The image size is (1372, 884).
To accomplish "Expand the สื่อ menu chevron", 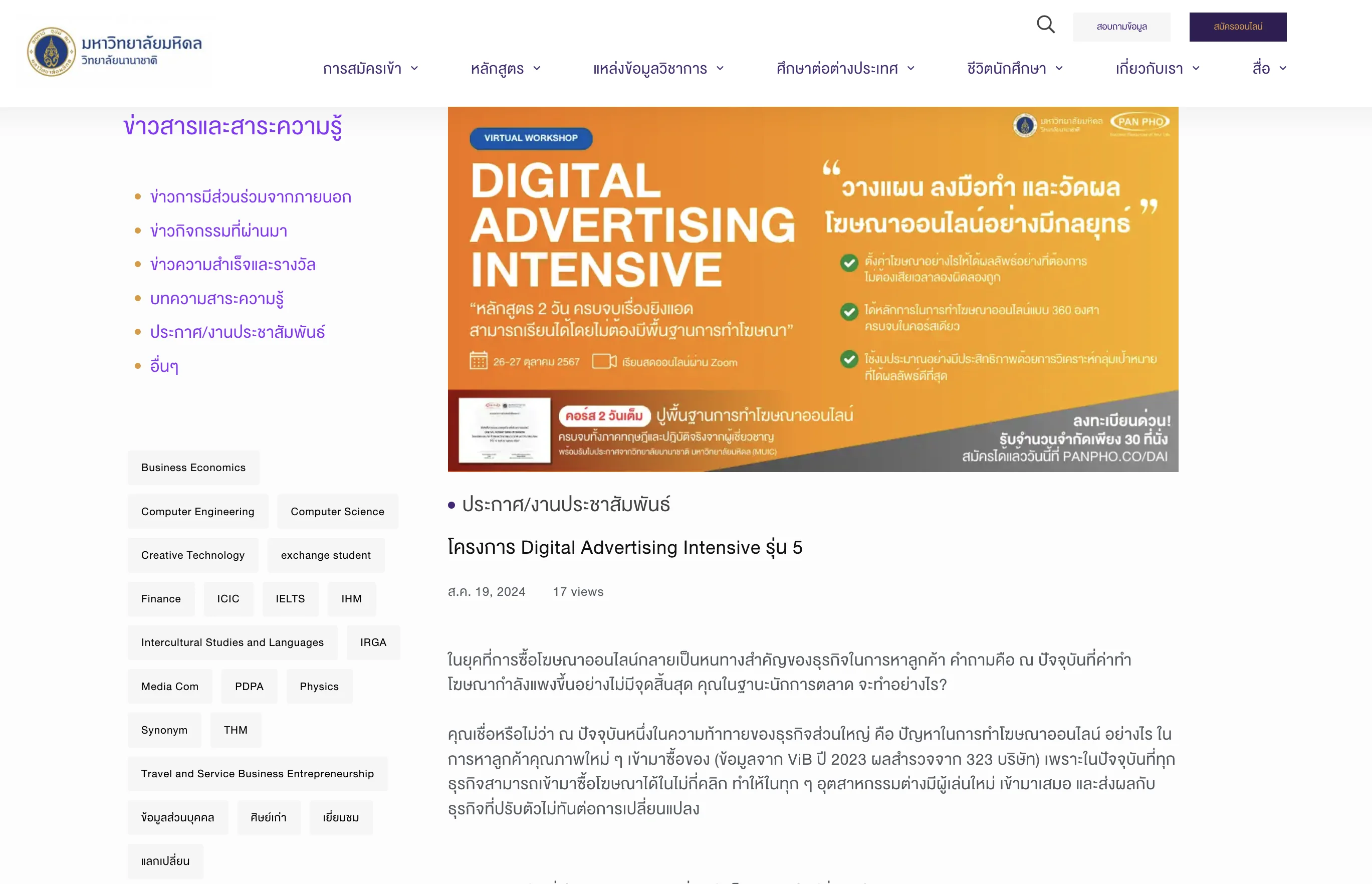I will click(1283, 68).
